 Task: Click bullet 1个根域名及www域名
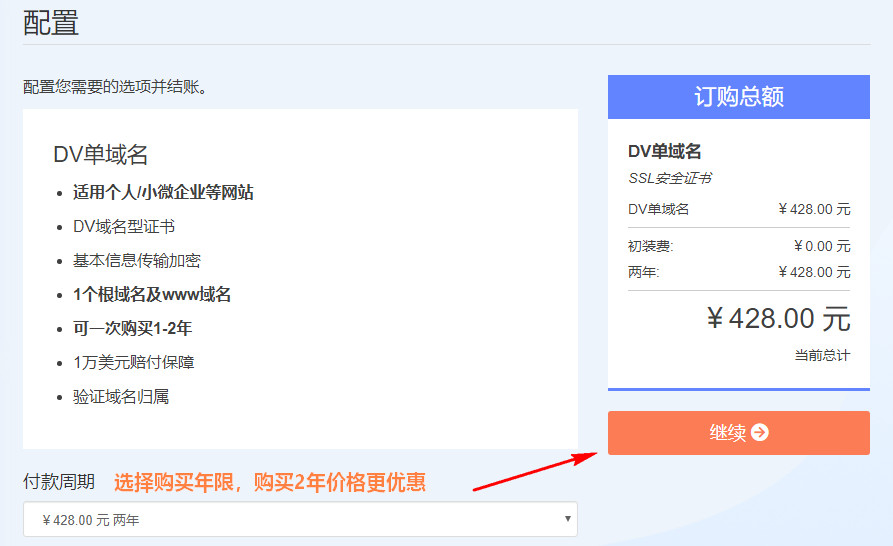[151, 294]
